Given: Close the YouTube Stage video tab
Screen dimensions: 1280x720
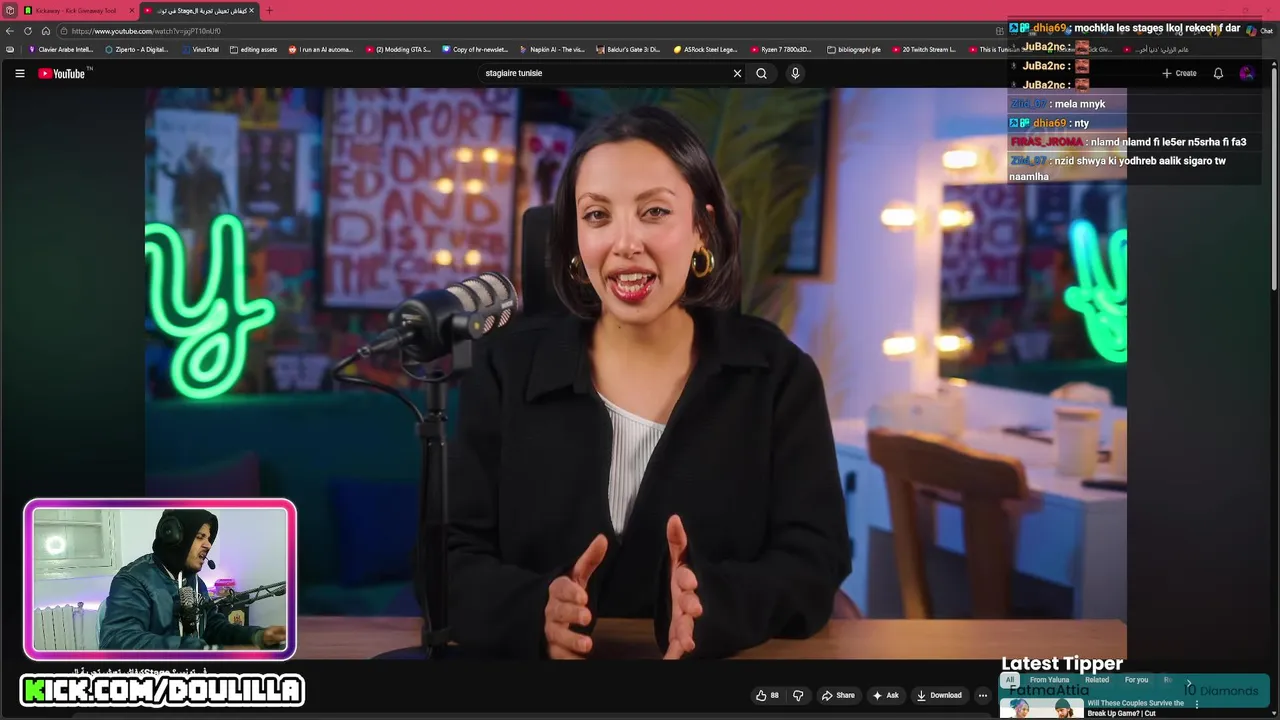Looking at the screenshot, I should coord(251,10).
